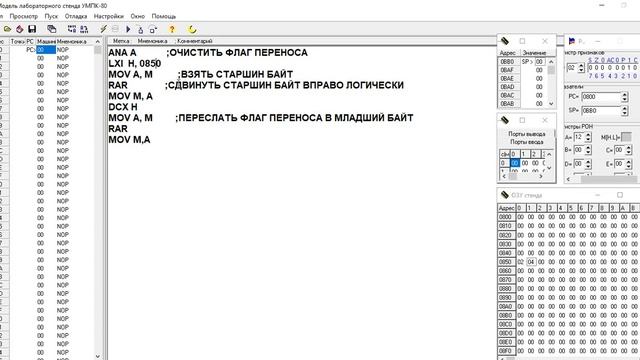Click the Комментарий column header
The width and height of the screenshot is (640, 360).
(x=195, y=41)
